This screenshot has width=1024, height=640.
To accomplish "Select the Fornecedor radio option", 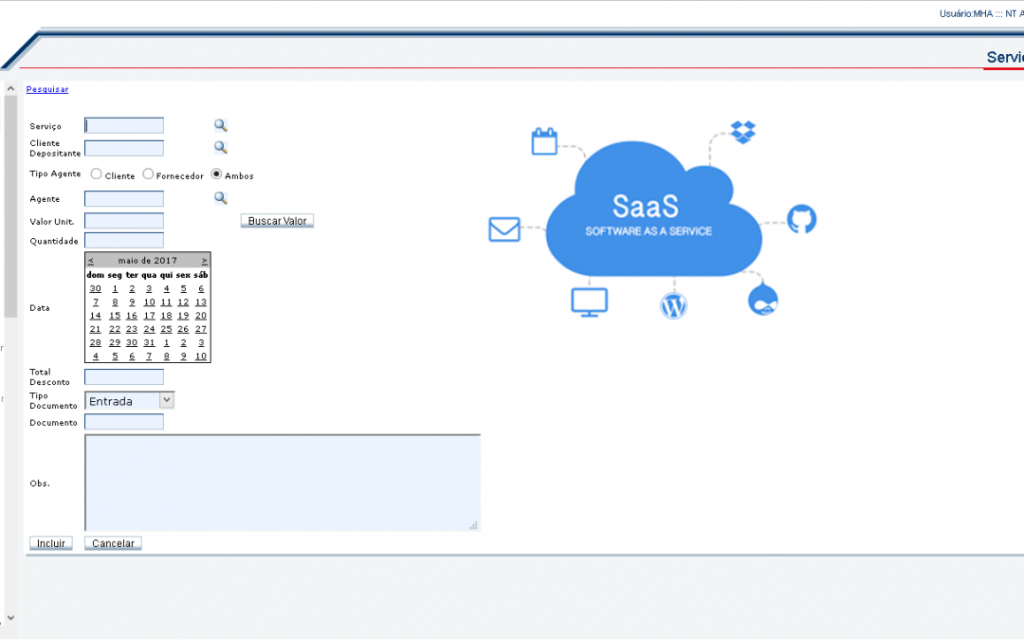I will click(x=148, y=174).
